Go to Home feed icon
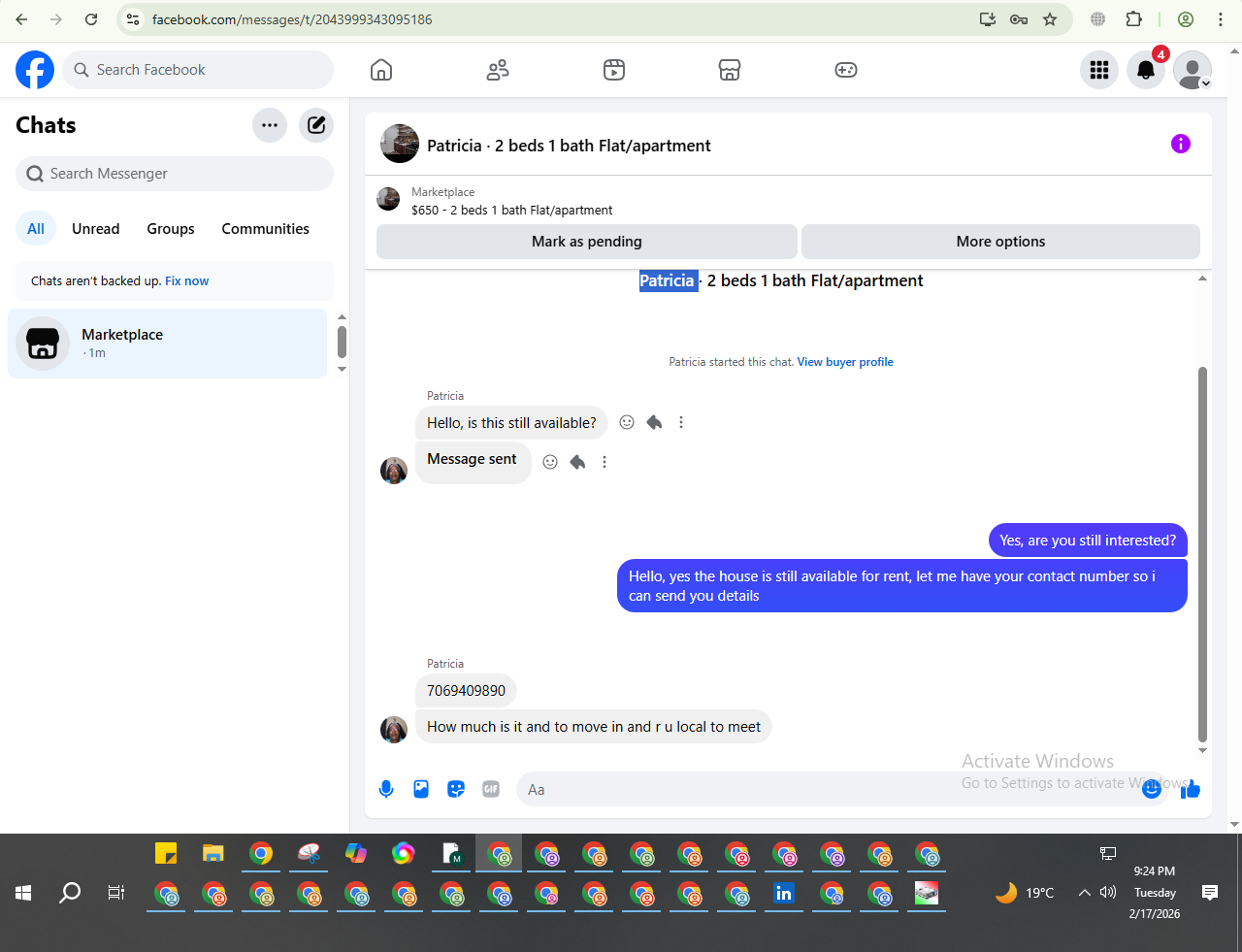This screenshot has height=952, width=1242. [381, 70]
